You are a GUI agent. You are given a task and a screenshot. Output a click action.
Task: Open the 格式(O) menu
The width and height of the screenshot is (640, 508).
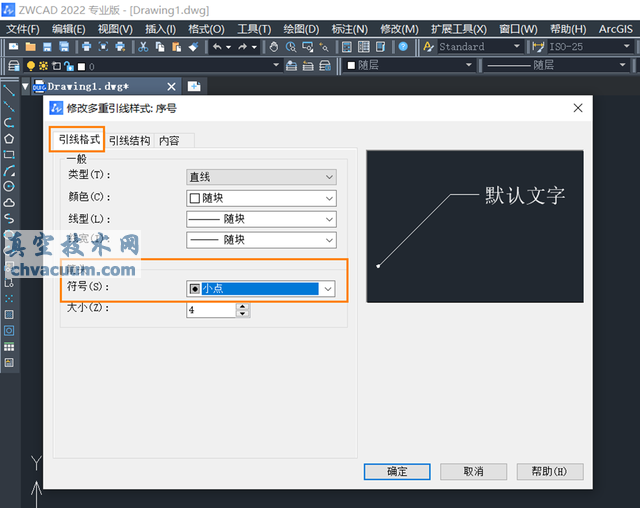pos(205,29)
